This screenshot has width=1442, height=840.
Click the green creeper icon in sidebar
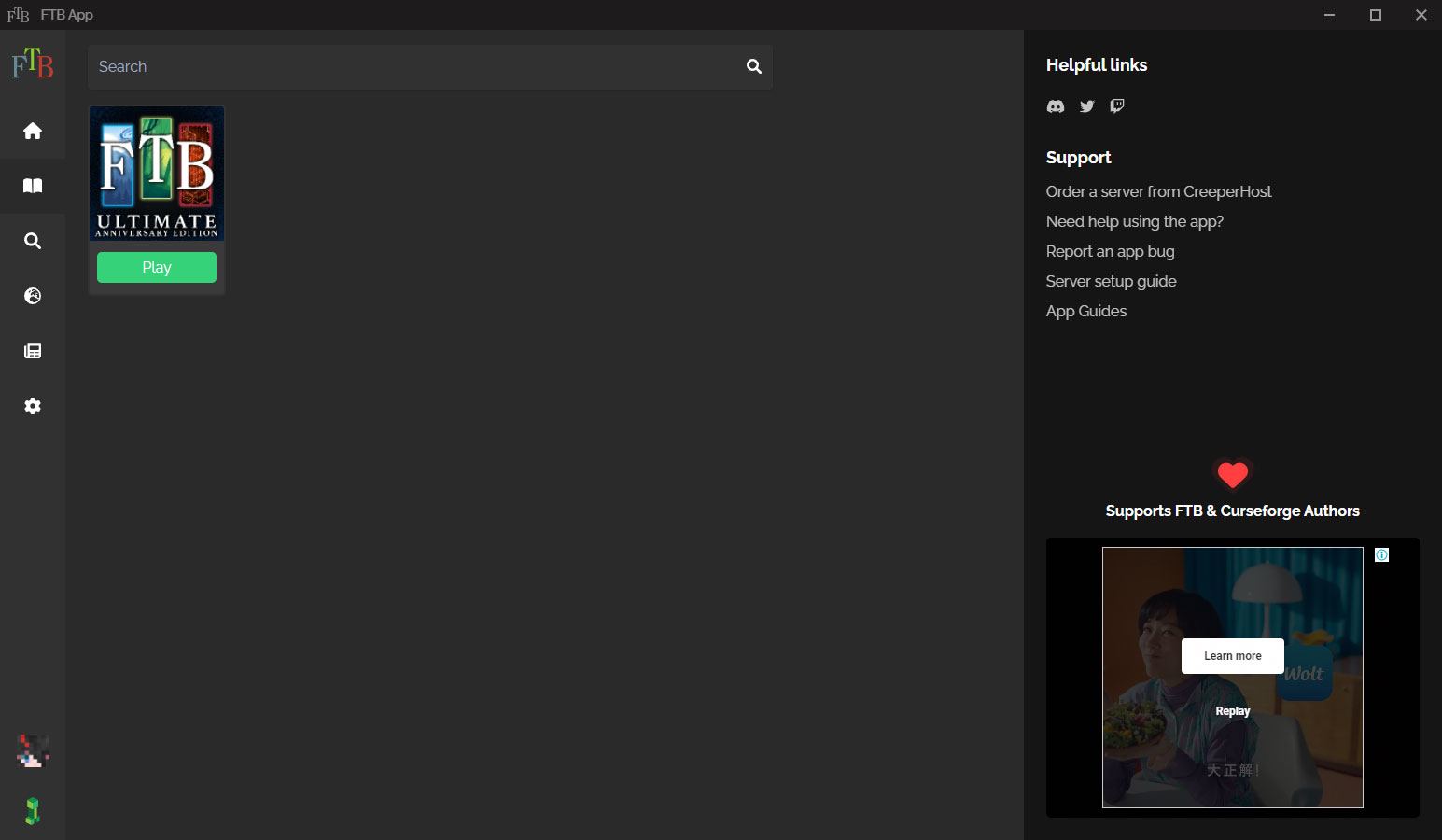(33, 811)
